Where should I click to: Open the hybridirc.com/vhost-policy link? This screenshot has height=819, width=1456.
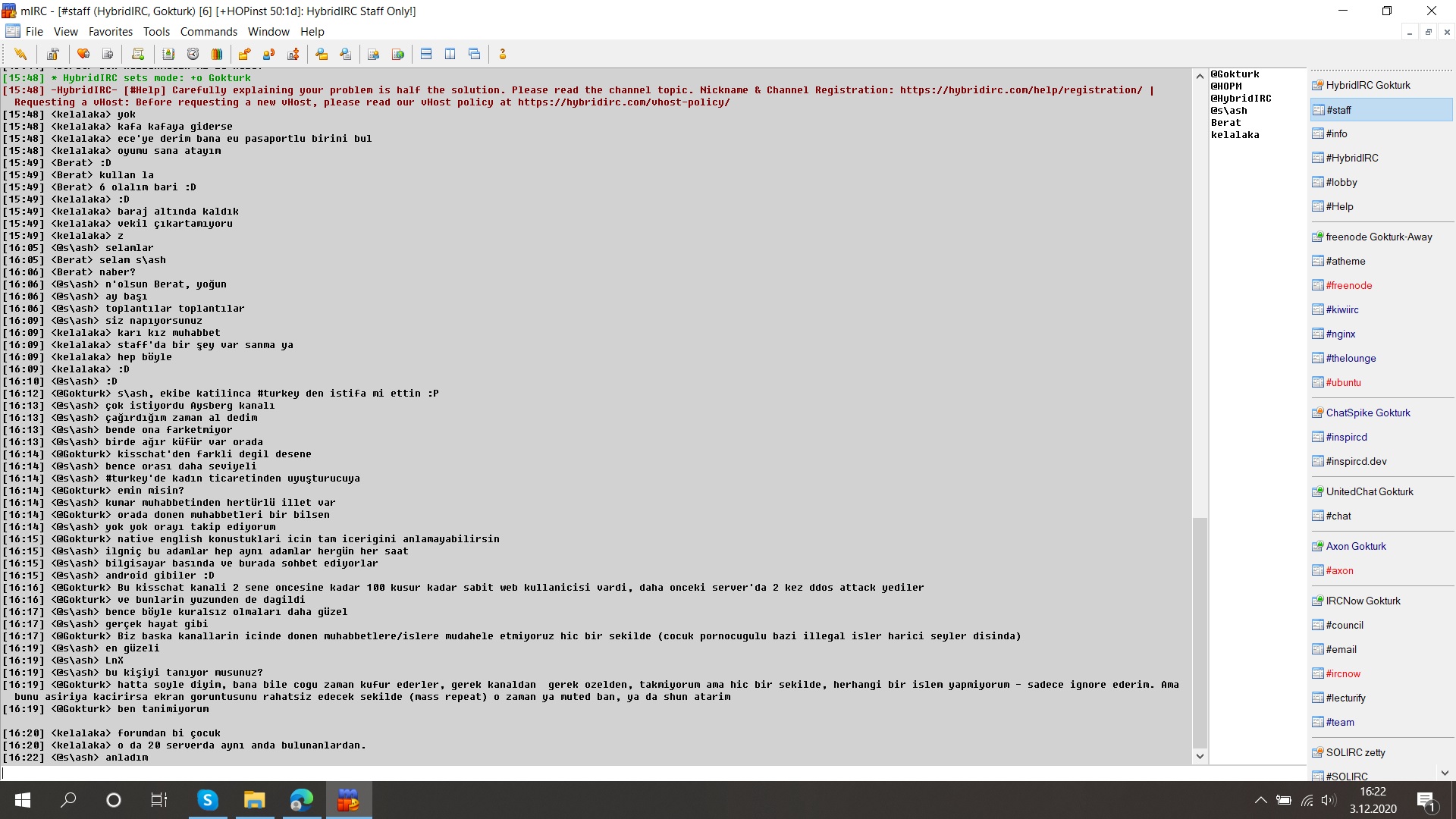click(x=623, y=102)
